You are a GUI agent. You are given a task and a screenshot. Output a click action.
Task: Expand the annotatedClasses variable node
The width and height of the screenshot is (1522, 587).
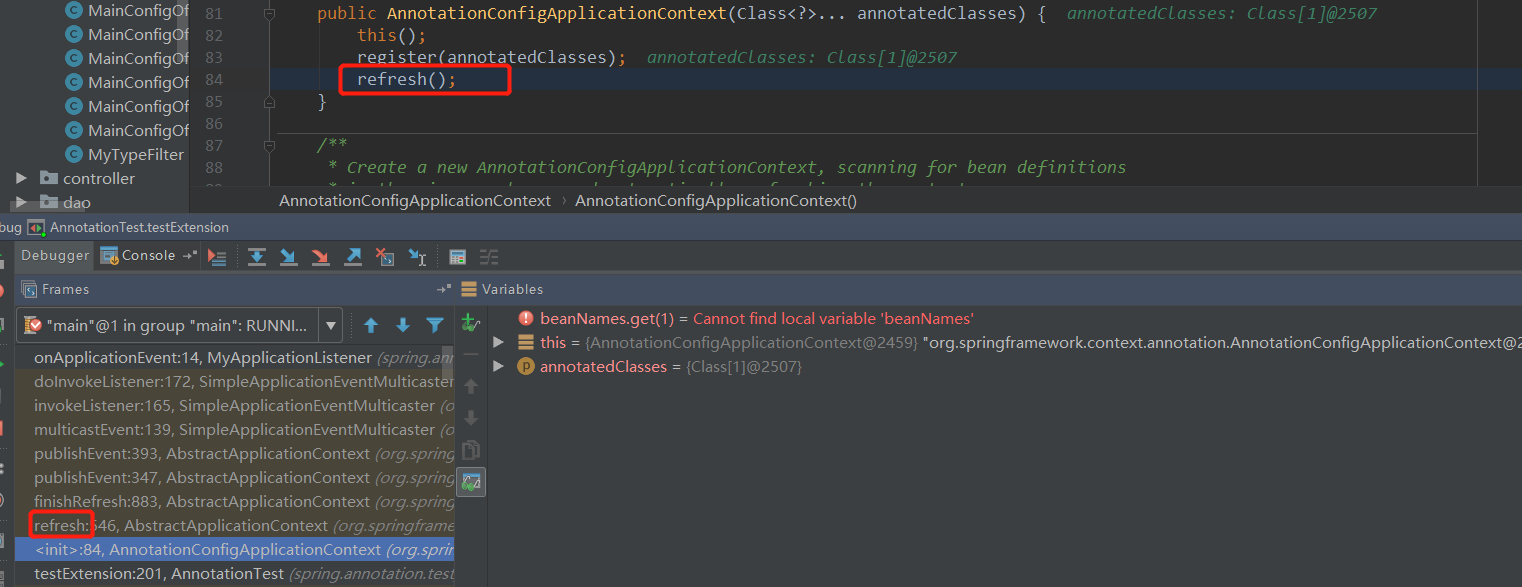499,367
